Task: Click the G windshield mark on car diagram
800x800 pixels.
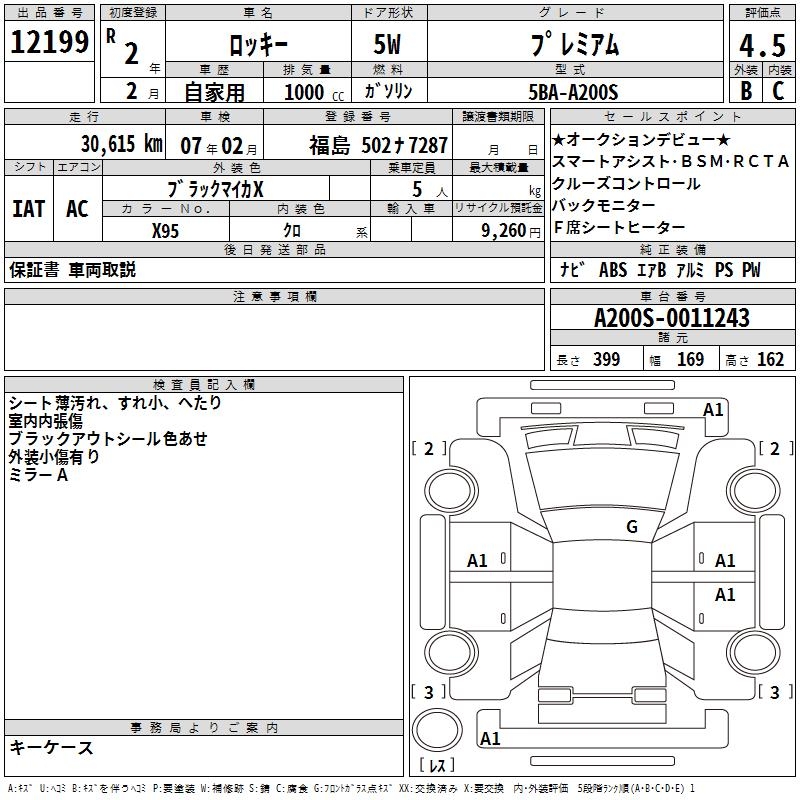Action: [x=631, y=527]
